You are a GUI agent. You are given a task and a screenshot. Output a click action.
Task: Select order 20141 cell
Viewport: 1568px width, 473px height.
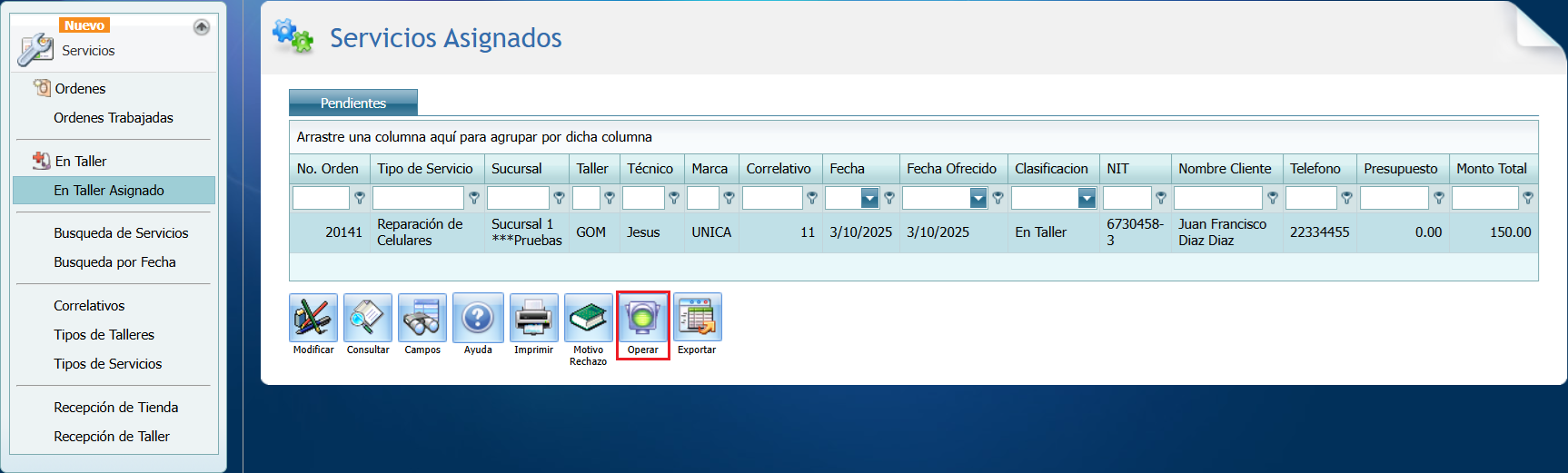[330, 232]
